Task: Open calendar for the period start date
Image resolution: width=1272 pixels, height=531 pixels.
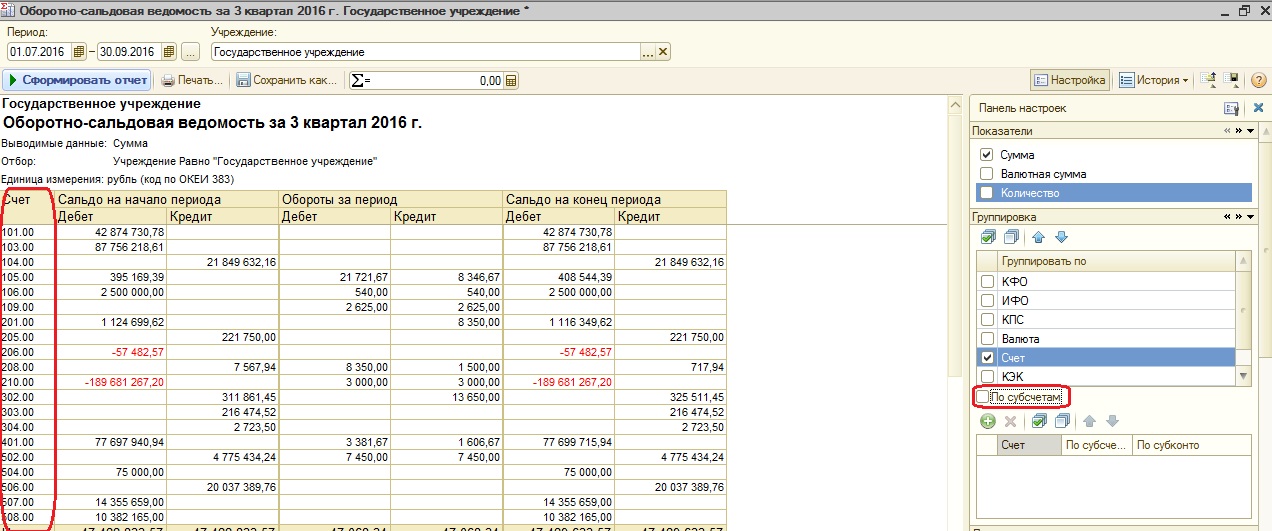Action: (x=80, y=52)
